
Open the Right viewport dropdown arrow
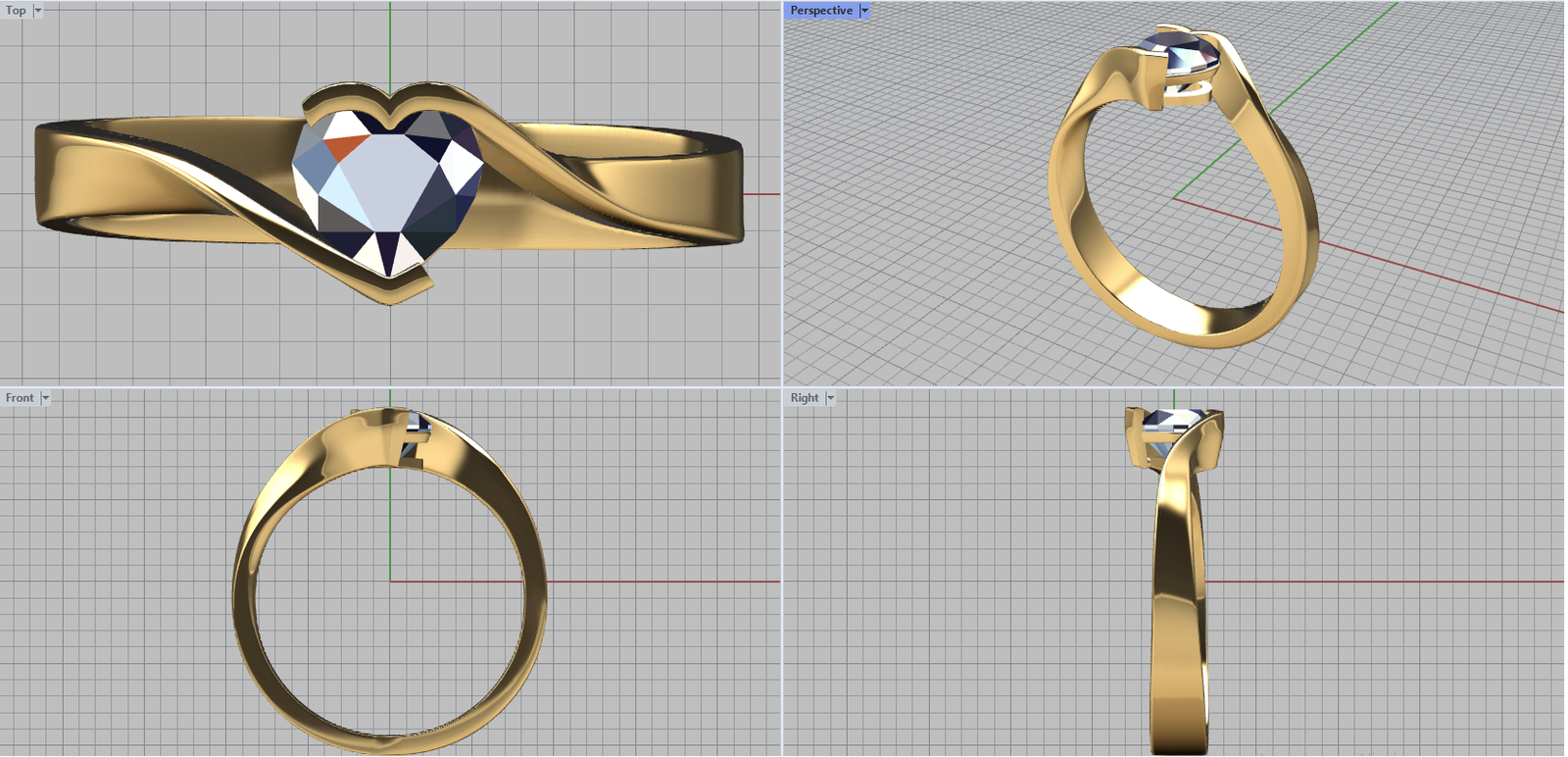[830, 398]
